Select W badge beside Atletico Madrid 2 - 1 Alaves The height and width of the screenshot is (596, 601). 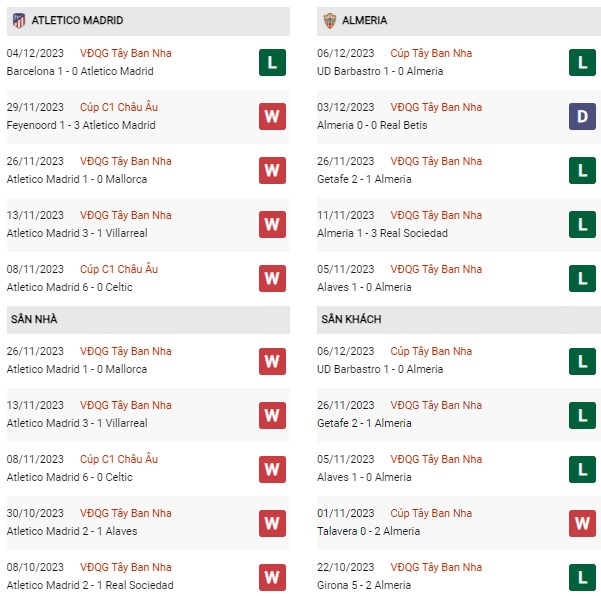coord(272,523)
